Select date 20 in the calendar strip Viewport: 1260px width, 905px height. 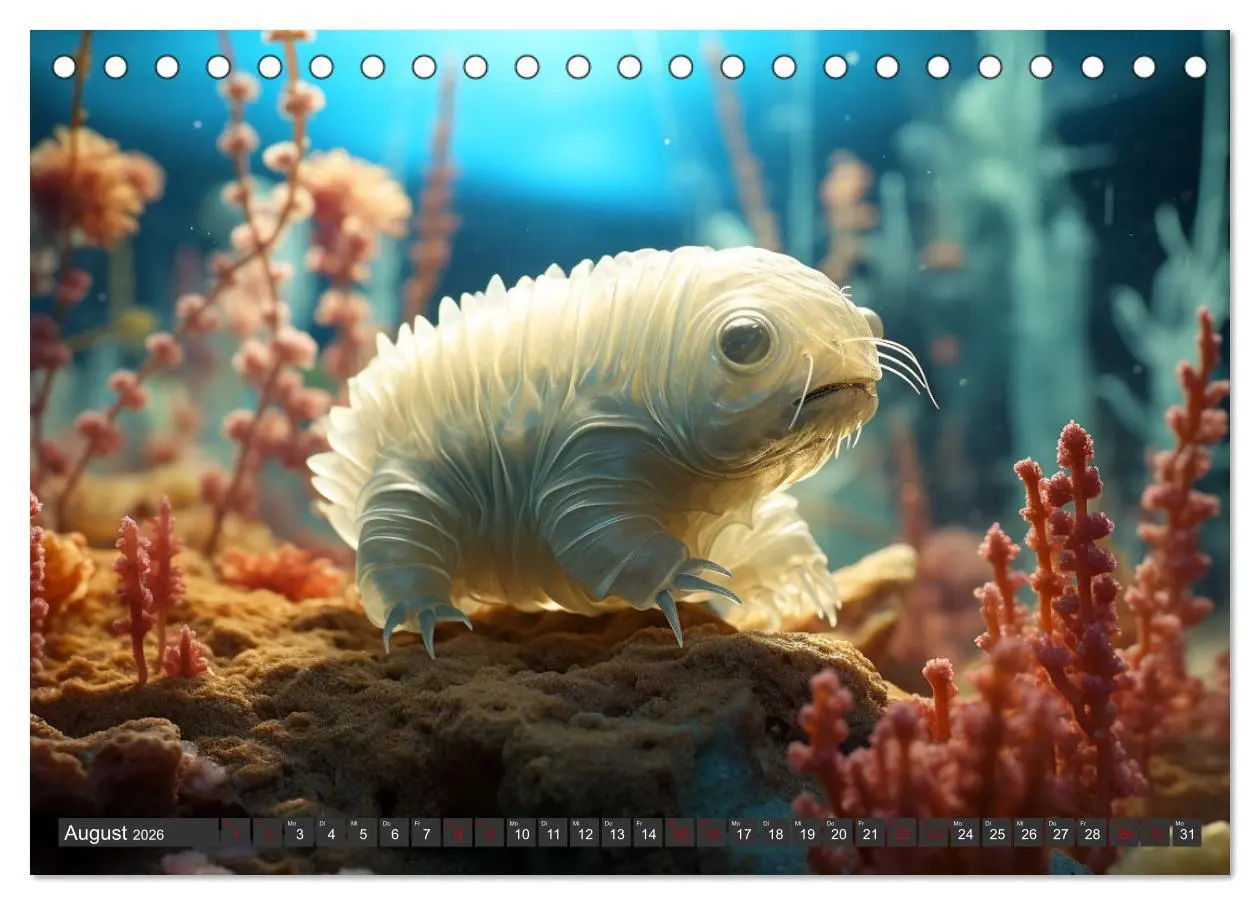838,833
